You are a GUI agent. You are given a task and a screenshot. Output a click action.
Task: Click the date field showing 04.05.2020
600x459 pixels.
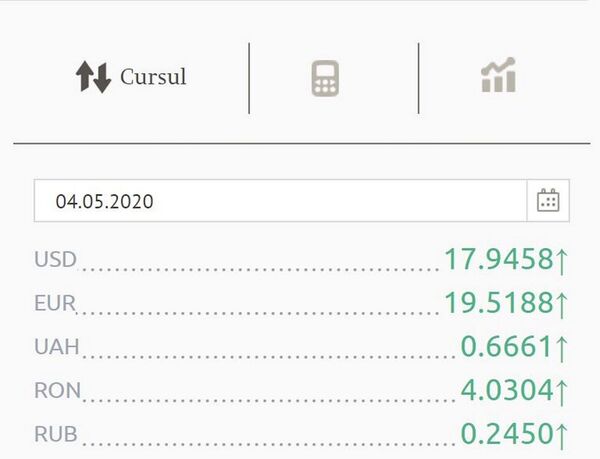pos(280,201)
